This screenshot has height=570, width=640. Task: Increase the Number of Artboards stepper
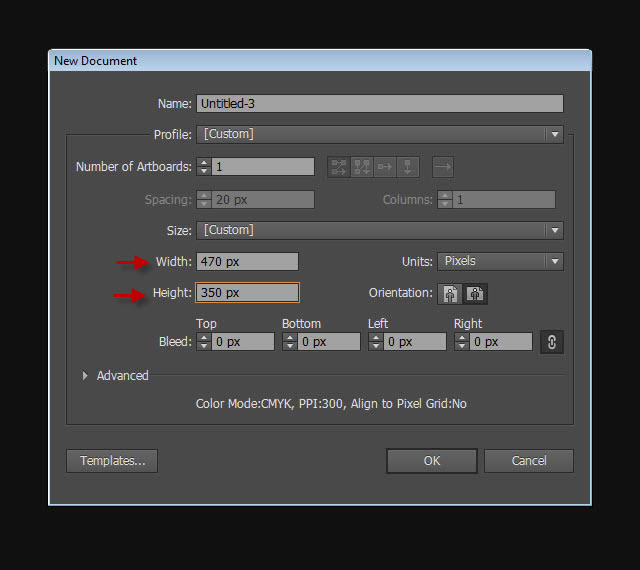click(x=204, y=163)
